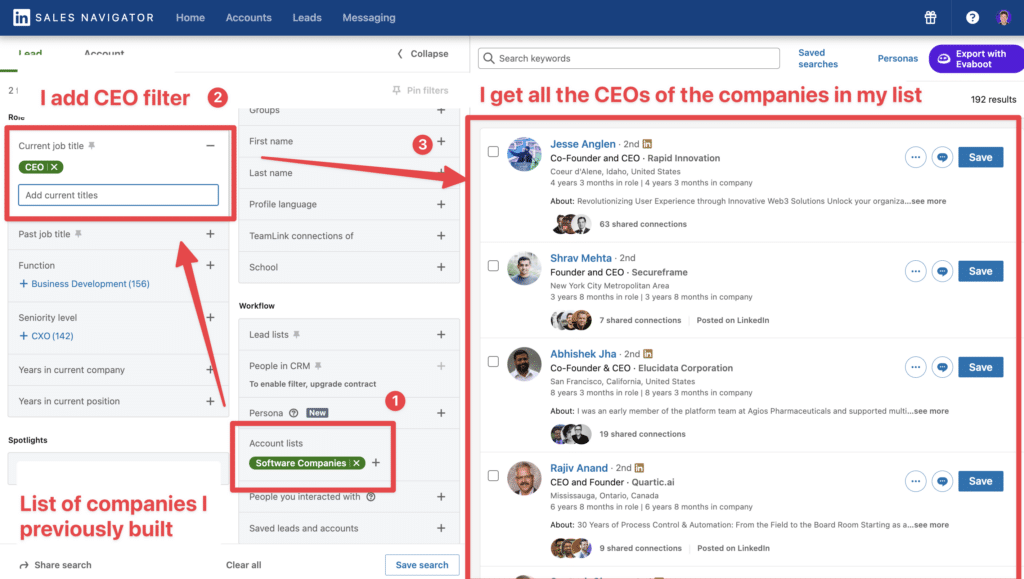This screenshot has height=579, width=1024.
Task: Open the help question mark icon
Action: click(x=972, y=18)
